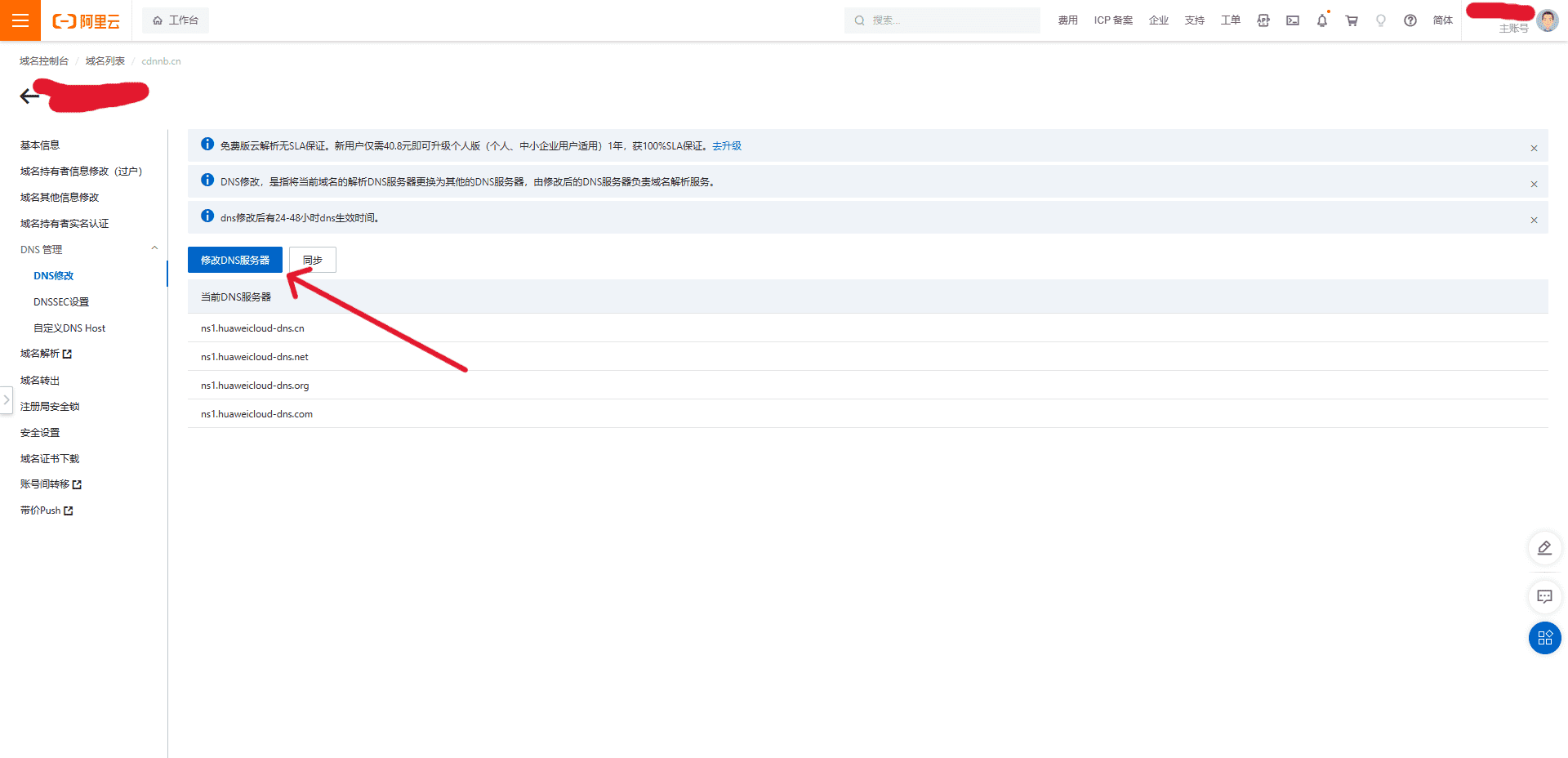1568x758 pixels.
Task: Open 基本信息 in the sidebar
Action: click(40, 145)
